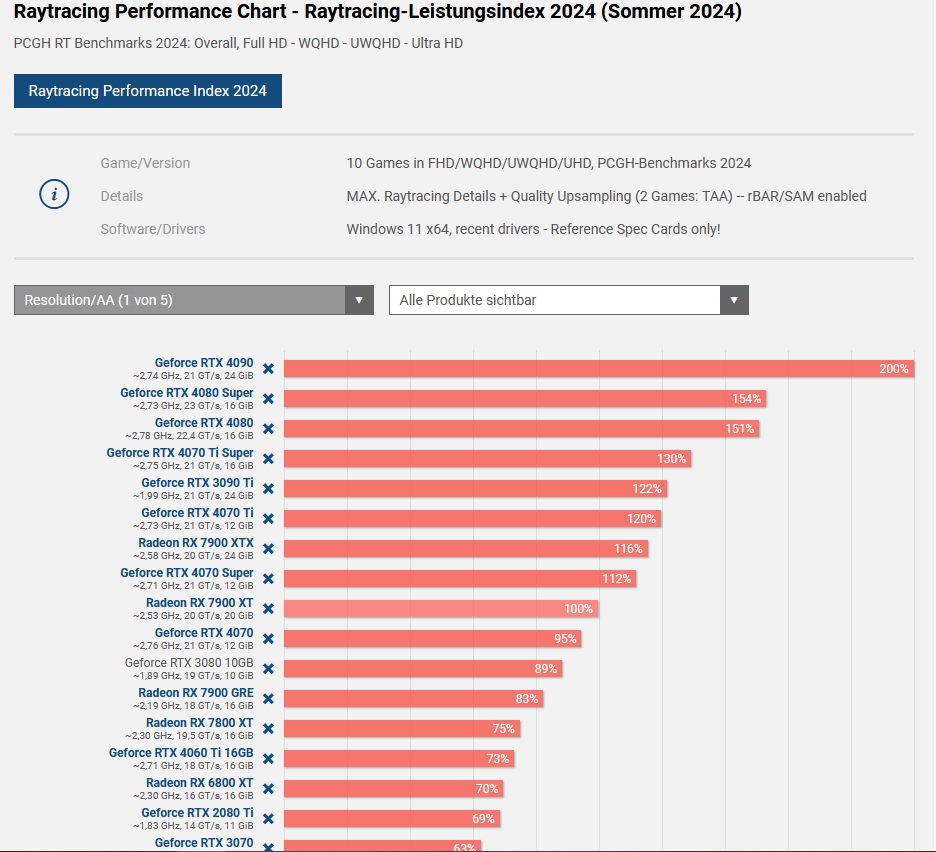This screenshot has width=936, height=852.
Task: Open the Alle Produkte sichtbar dropdown
Action: click(x=569, y=300)
